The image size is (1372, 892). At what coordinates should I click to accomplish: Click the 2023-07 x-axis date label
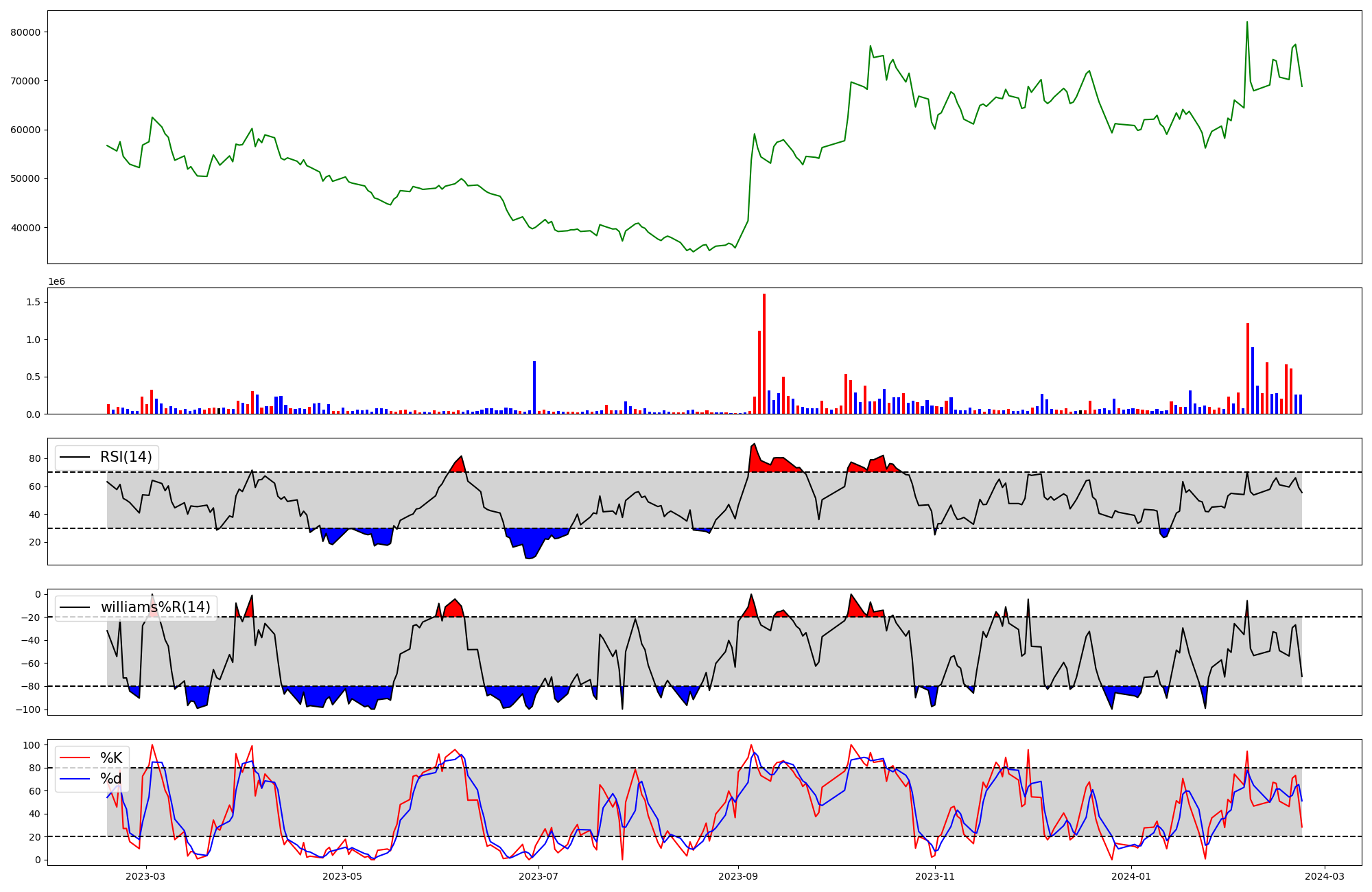[x=539, y=876]
